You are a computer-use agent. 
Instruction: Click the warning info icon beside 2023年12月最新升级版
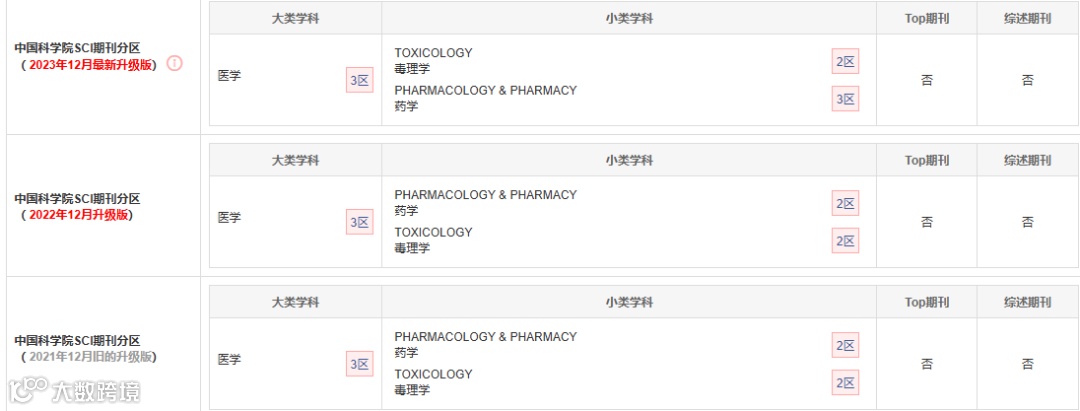point(175,63)
